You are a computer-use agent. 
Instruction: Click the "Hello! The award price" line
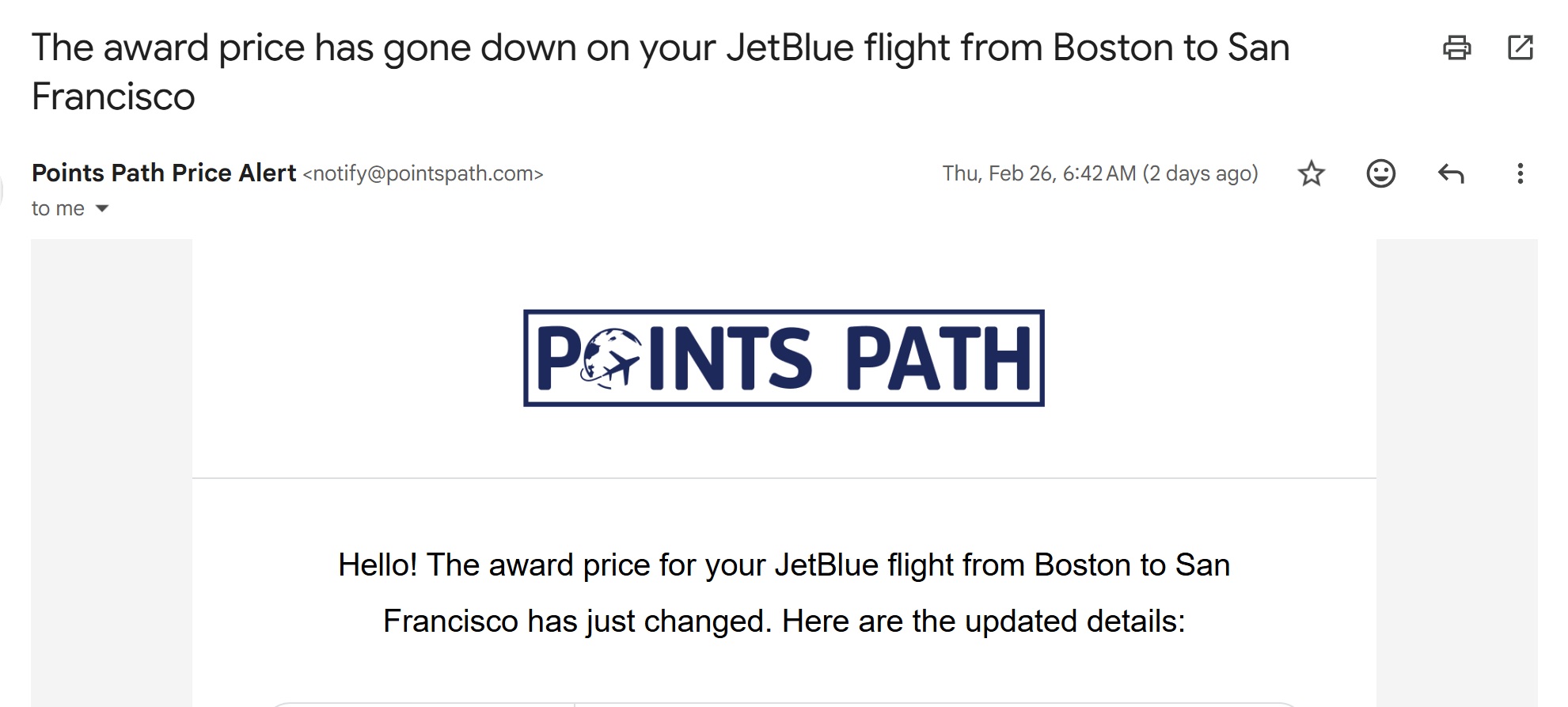pyautogui.click(x=784, y=565)
